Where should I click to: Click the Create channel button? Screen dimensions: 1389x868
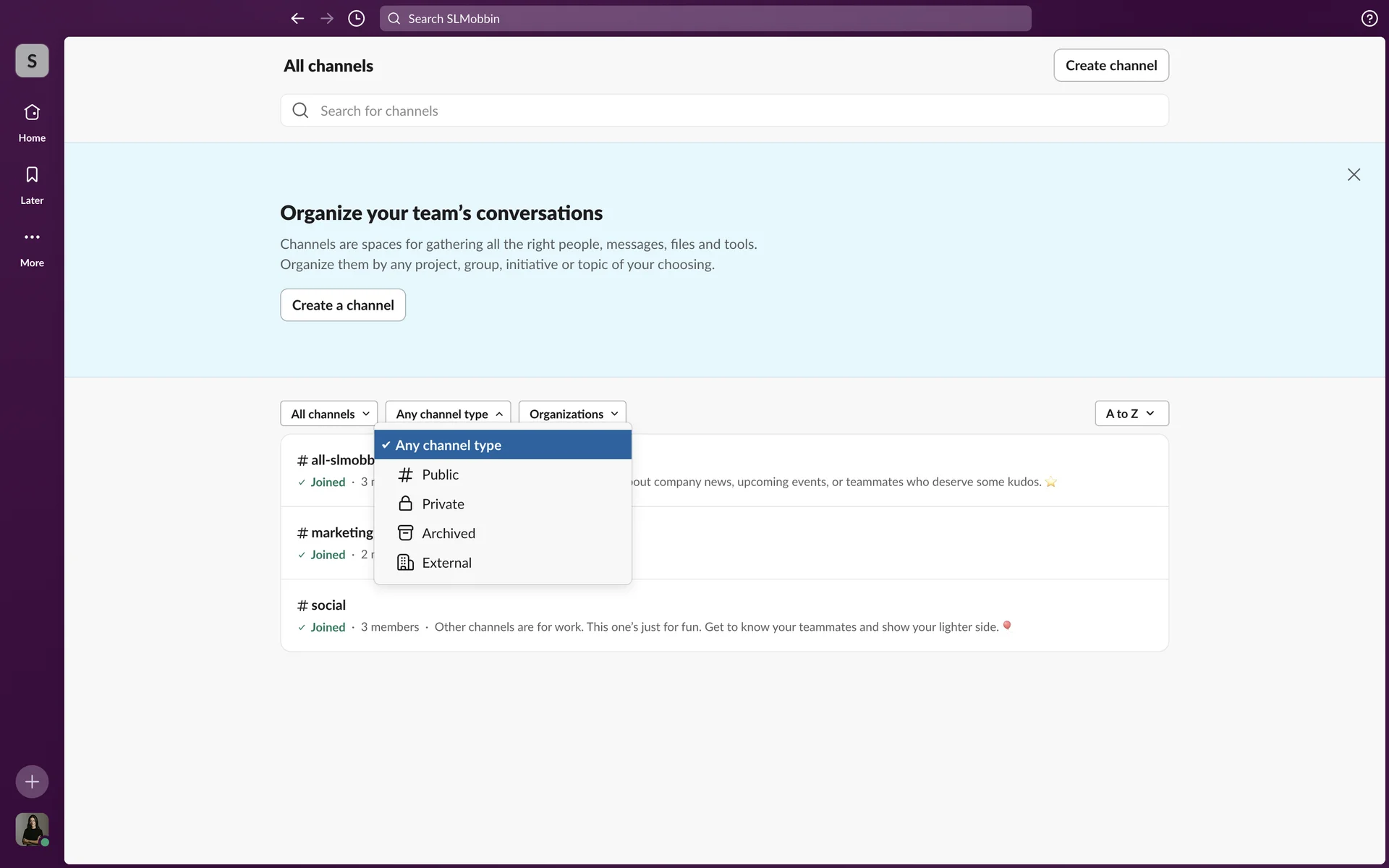click(x=1110, y=66)
